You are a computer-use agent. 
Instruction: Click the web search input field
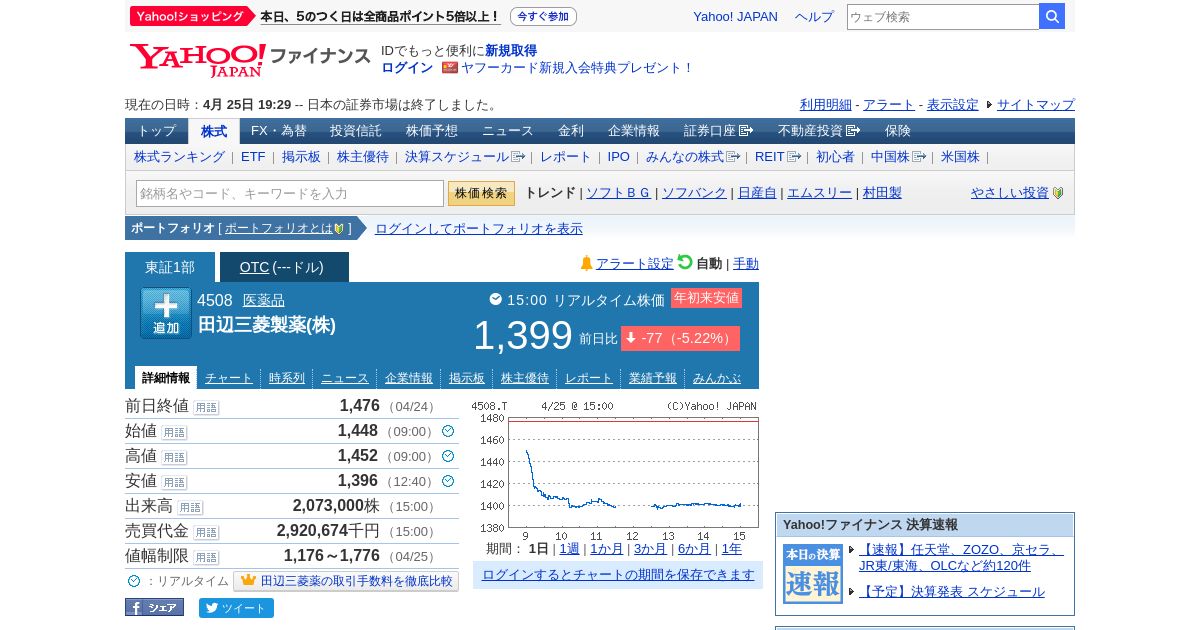pos(943,16)
